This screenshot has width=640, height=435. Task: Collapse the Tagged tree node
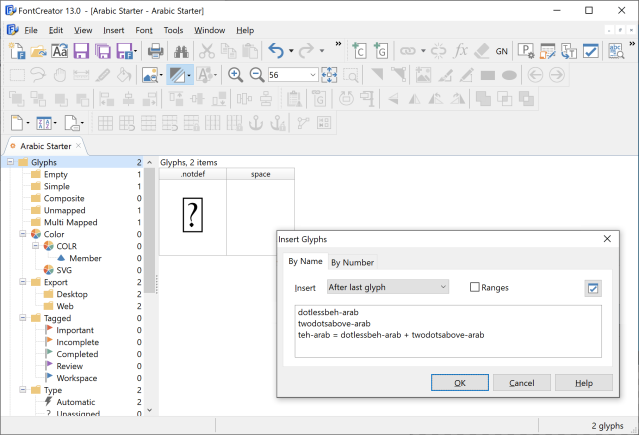click(22, 318)
